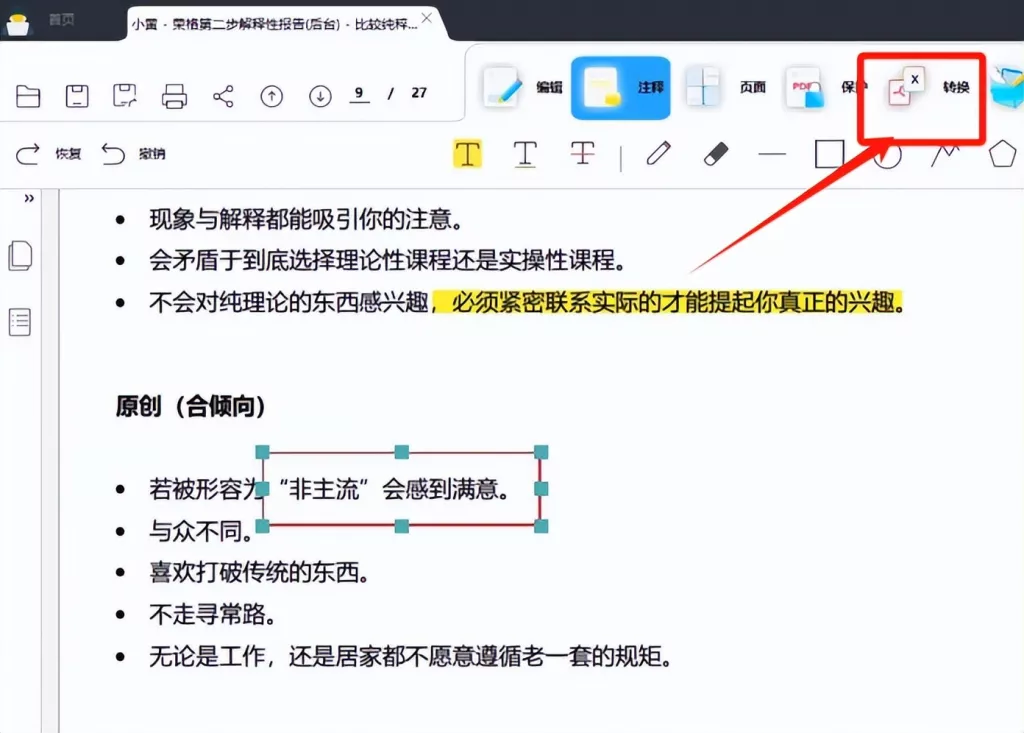The width and height of the screenshot is (1024, 733).
Task: Click the line 现象与解释都能吸引你的注意
Action: coord(306,220)
